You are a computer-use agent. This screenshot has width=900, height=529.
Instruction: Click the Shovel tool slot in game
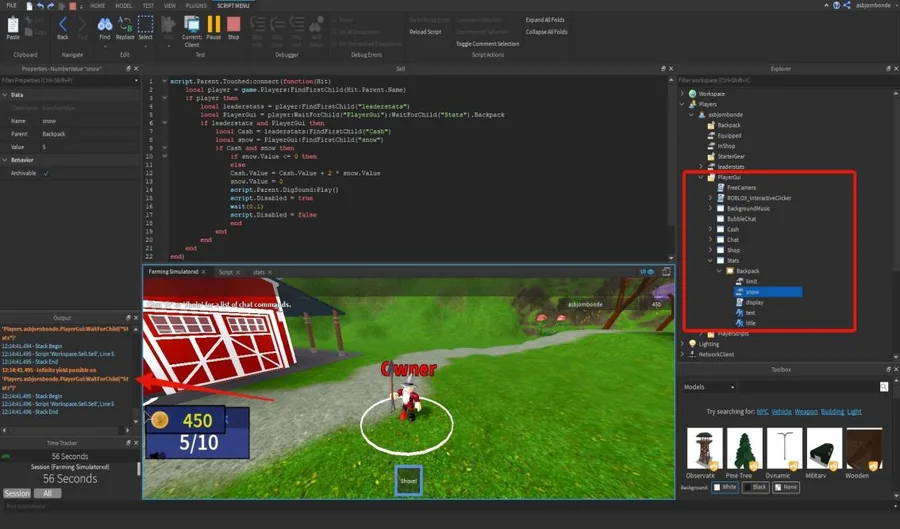[x=409, y=480]
